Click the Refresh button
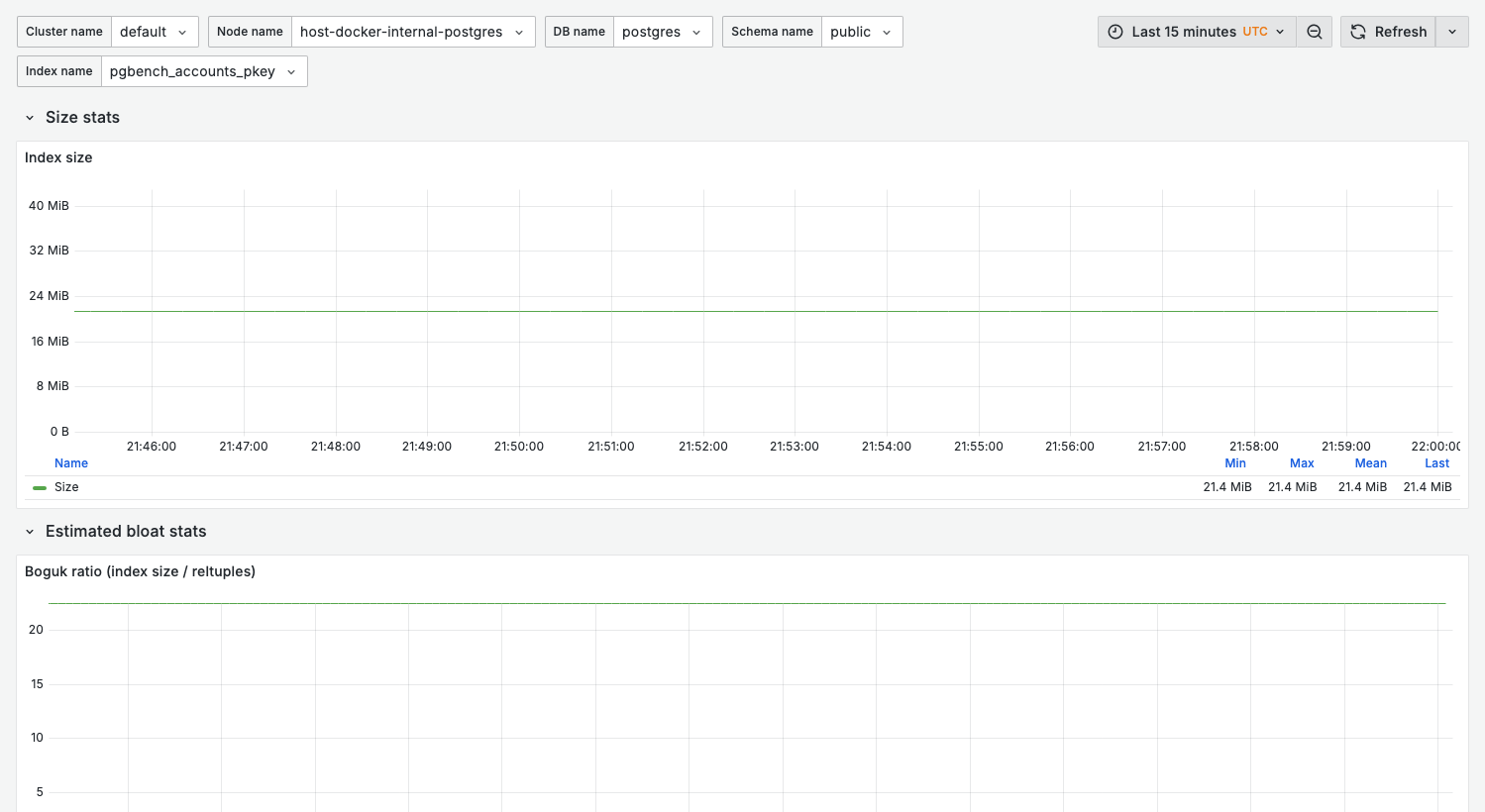1485x812 pixels. [1389, 31]
